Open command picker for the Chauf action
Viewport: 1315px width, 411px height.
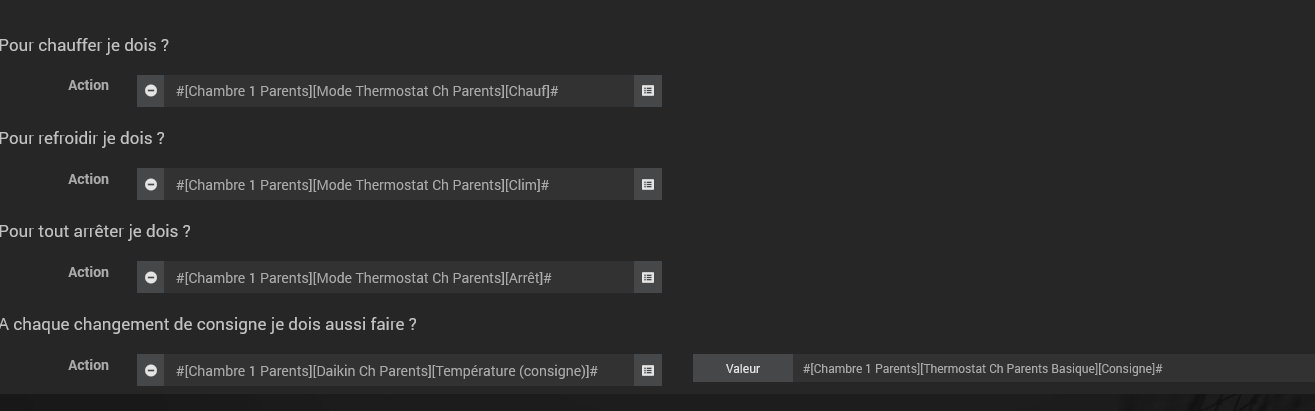click(648, 91)
